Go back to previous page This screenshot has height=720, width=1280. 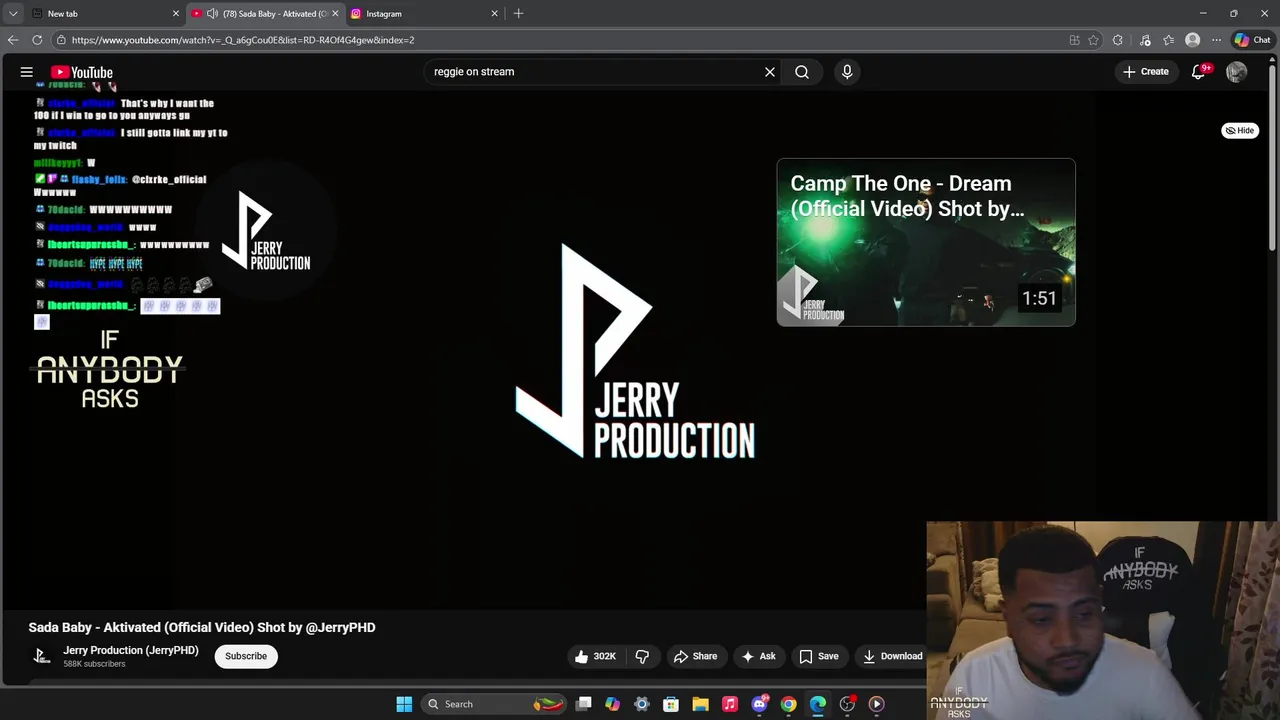pyautogui.click(x=13, y=40)
